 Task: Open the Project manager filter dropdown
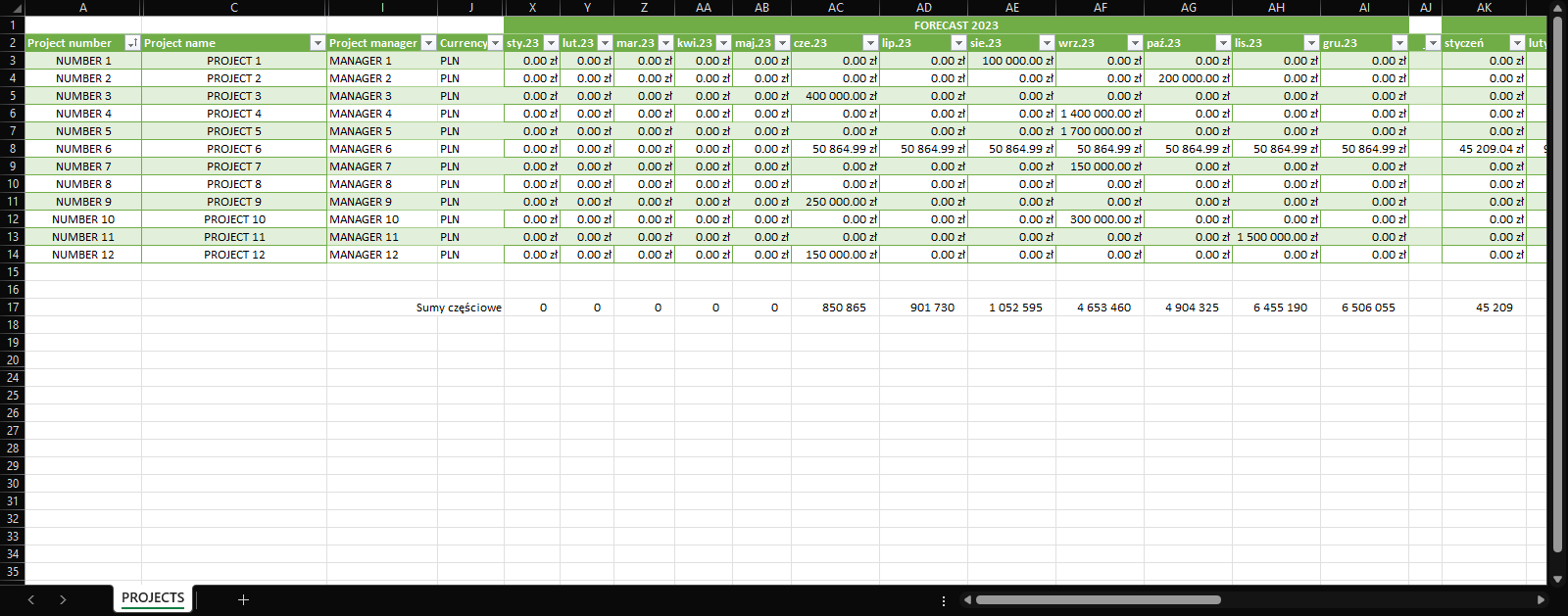(x=428, y=43)
